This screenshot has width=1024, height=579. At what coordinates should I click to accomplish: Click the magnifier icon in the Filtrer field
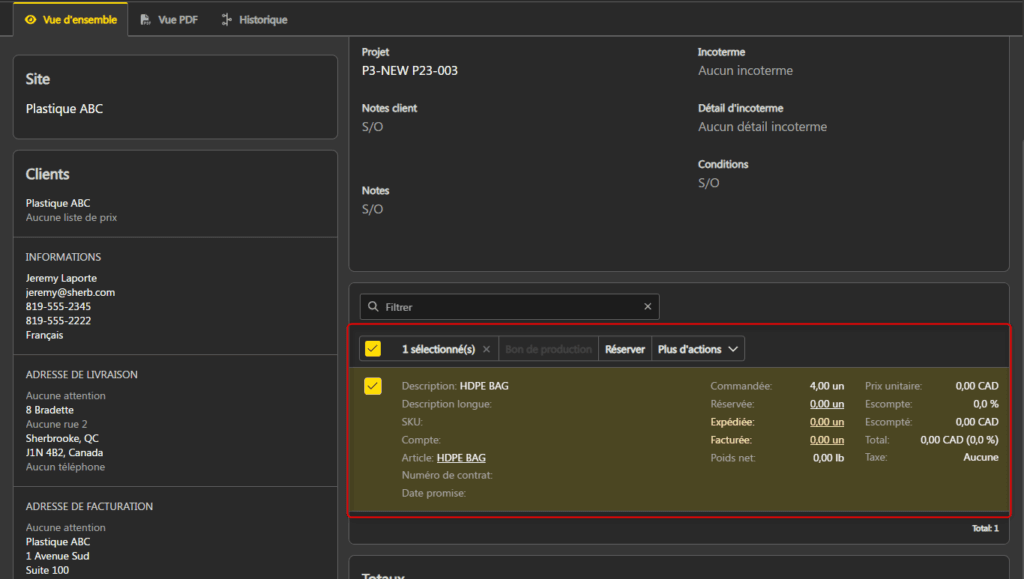pyautogui.click(x=373, y=307)
